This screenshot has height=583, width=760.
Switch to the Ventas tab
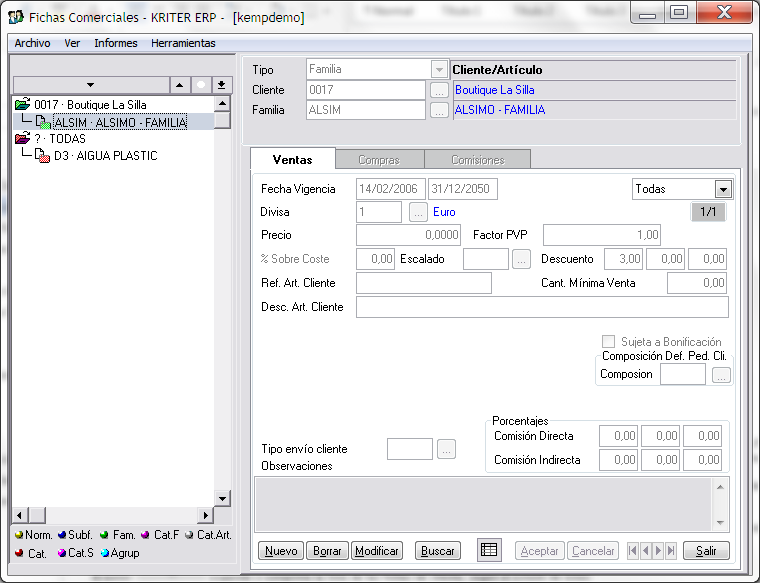[291, 160]
